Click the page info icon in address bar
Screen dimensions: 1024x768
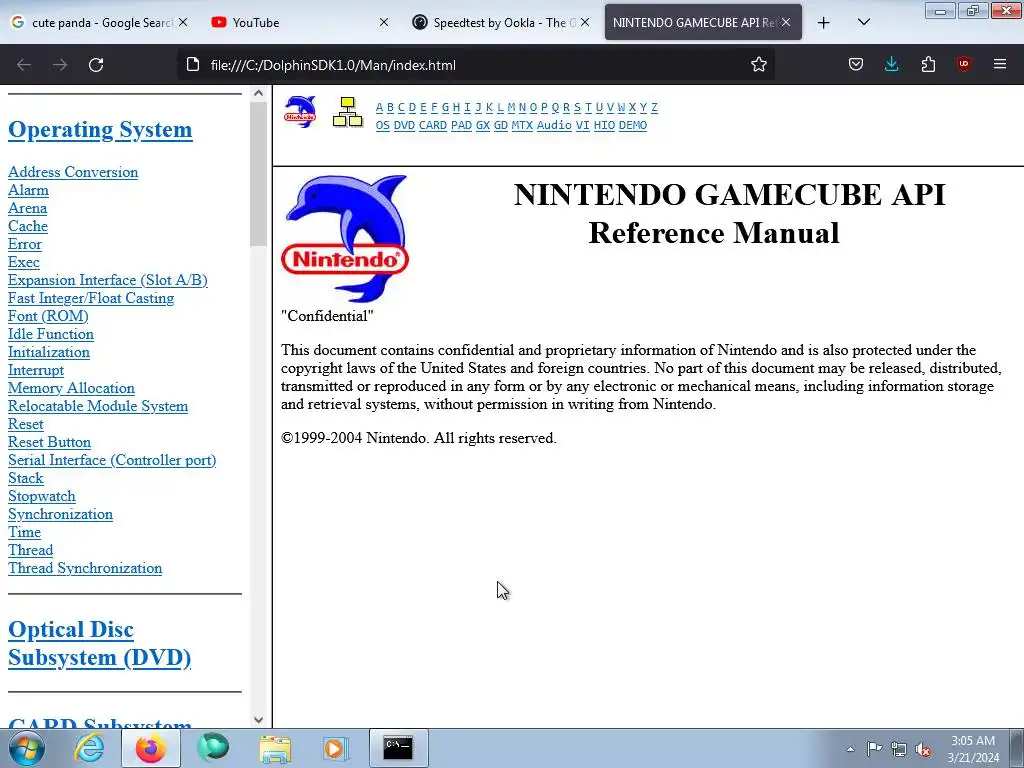pyautogui.click(x=193, y=65)
